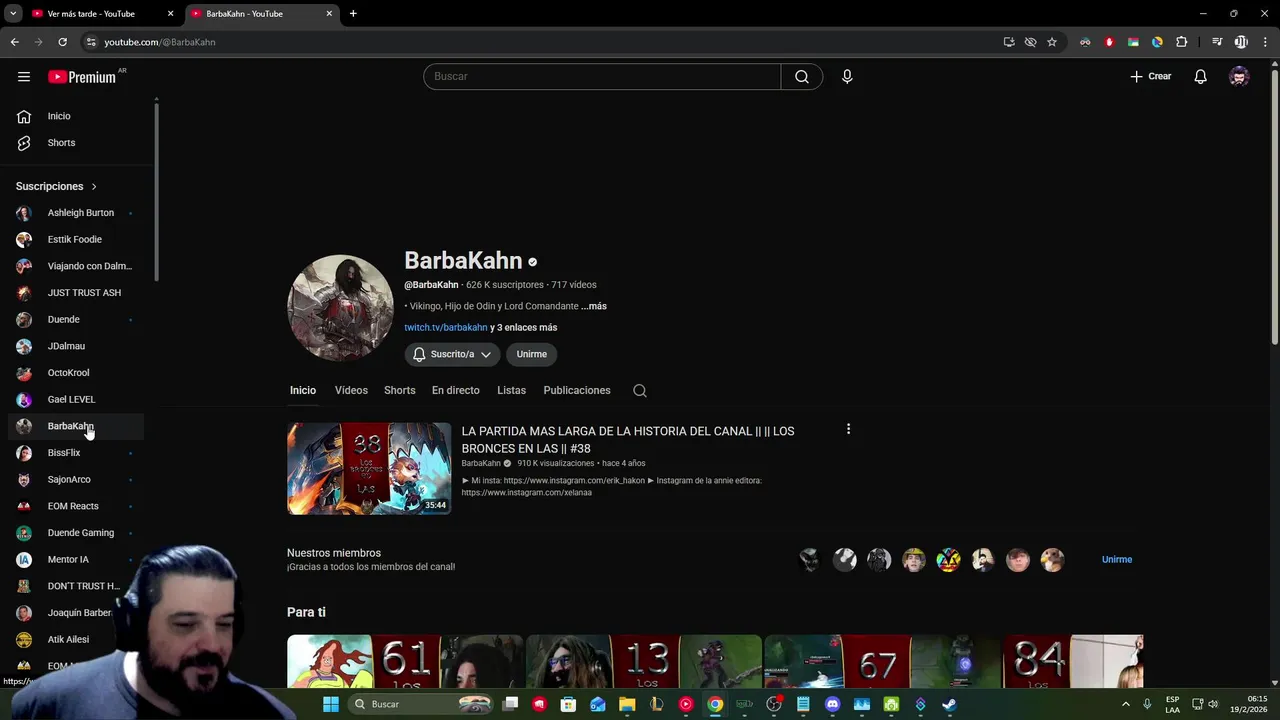This screenshot has width=1280, height=720.
Task: Switch to the Listas tab
Action: pos(511,391)
